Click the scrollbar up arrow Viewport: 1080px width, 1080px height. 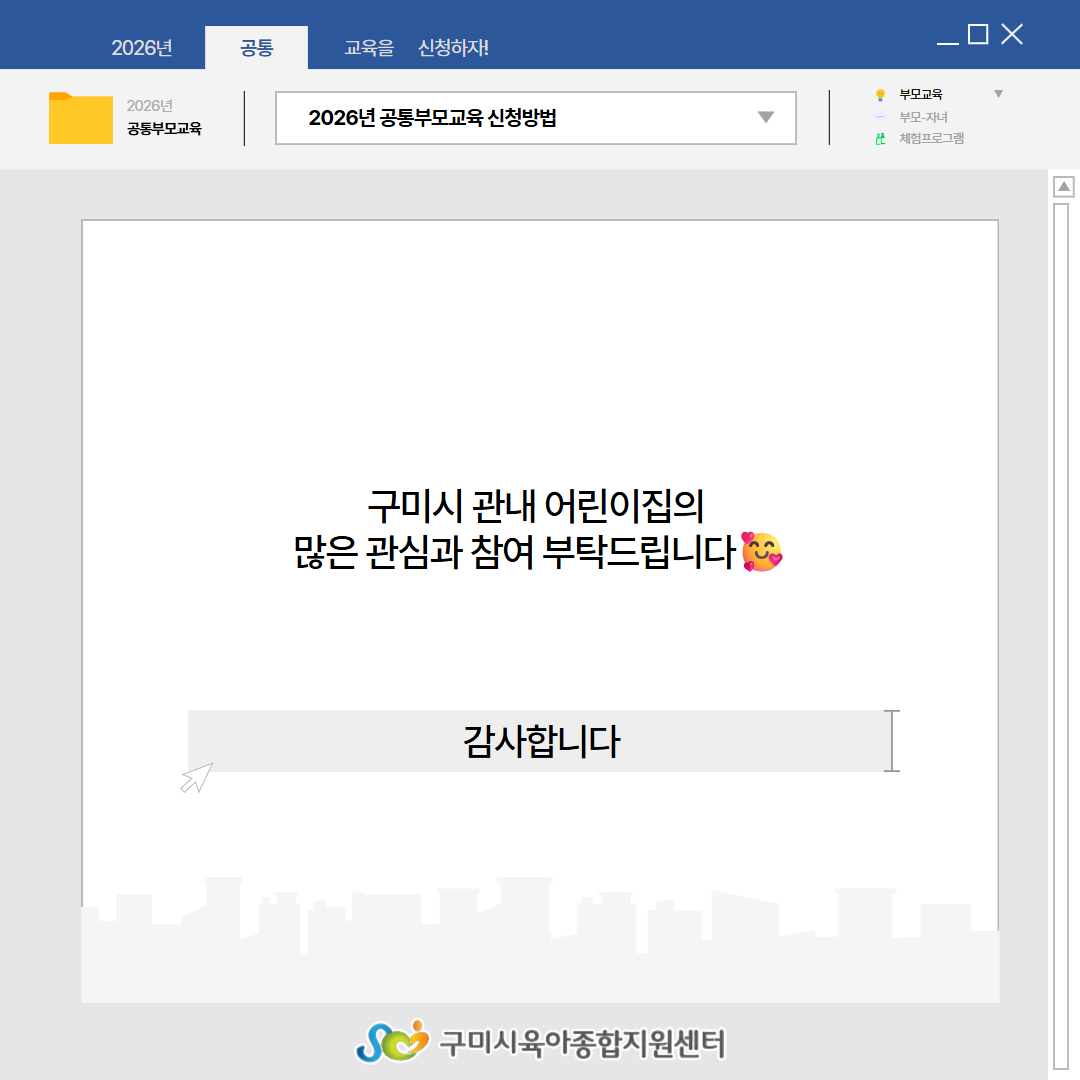(1064, 187)
